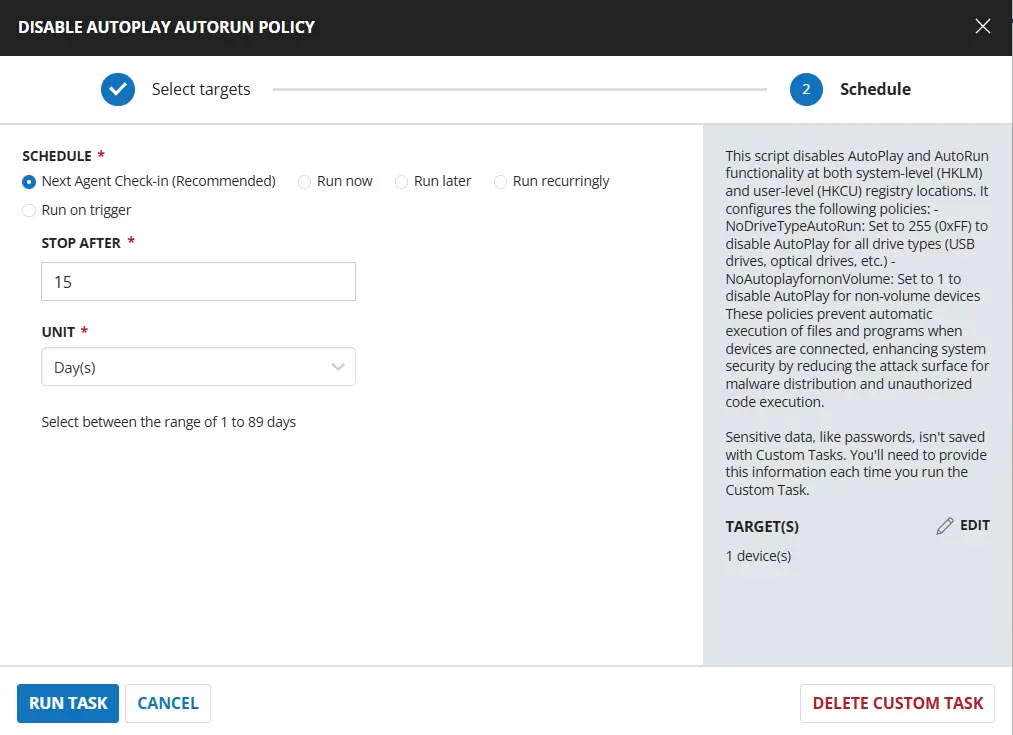Open the Unit Day(s) dropdown
The width and height of the screenshot is (1013, 735).
(198, 367)
